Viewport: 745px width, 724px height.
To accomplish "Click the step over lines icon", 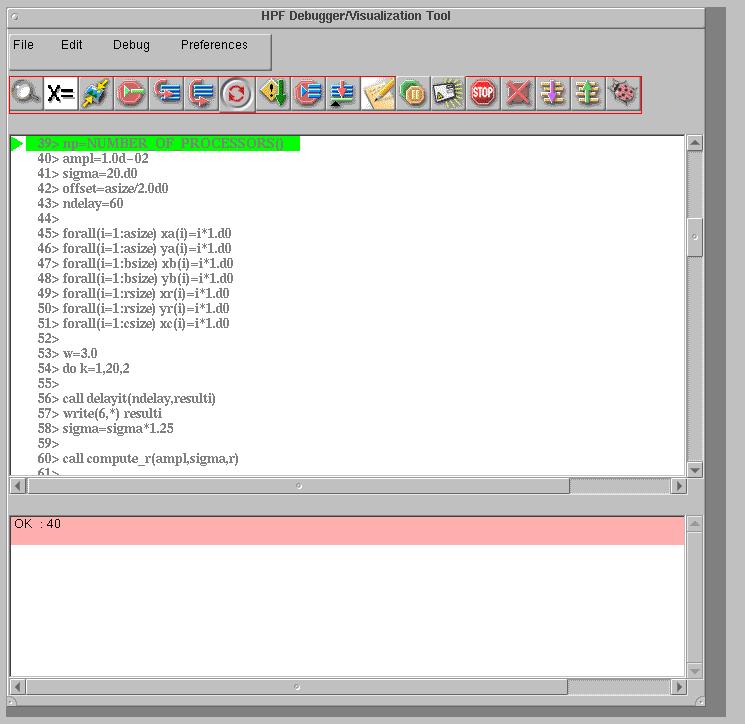I will pos(201,93).
